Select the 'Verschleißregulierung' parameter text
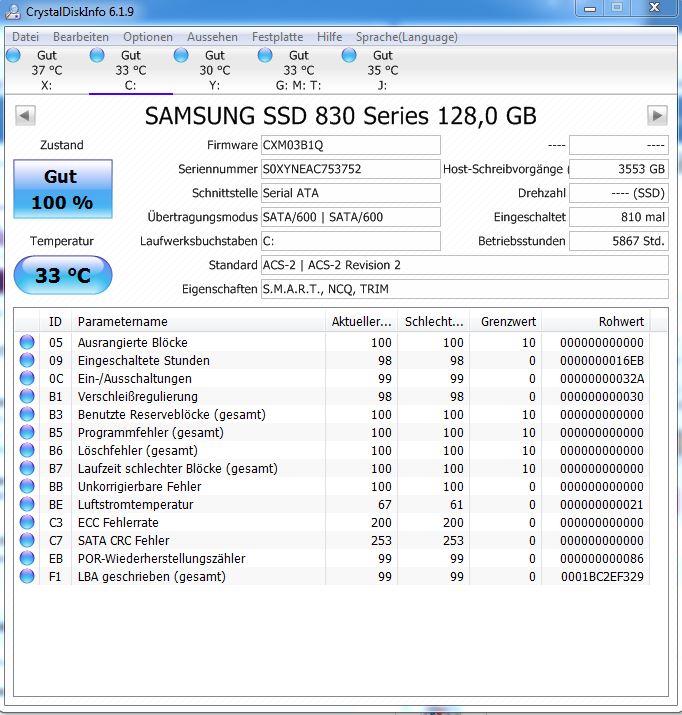 pos(138,397)
